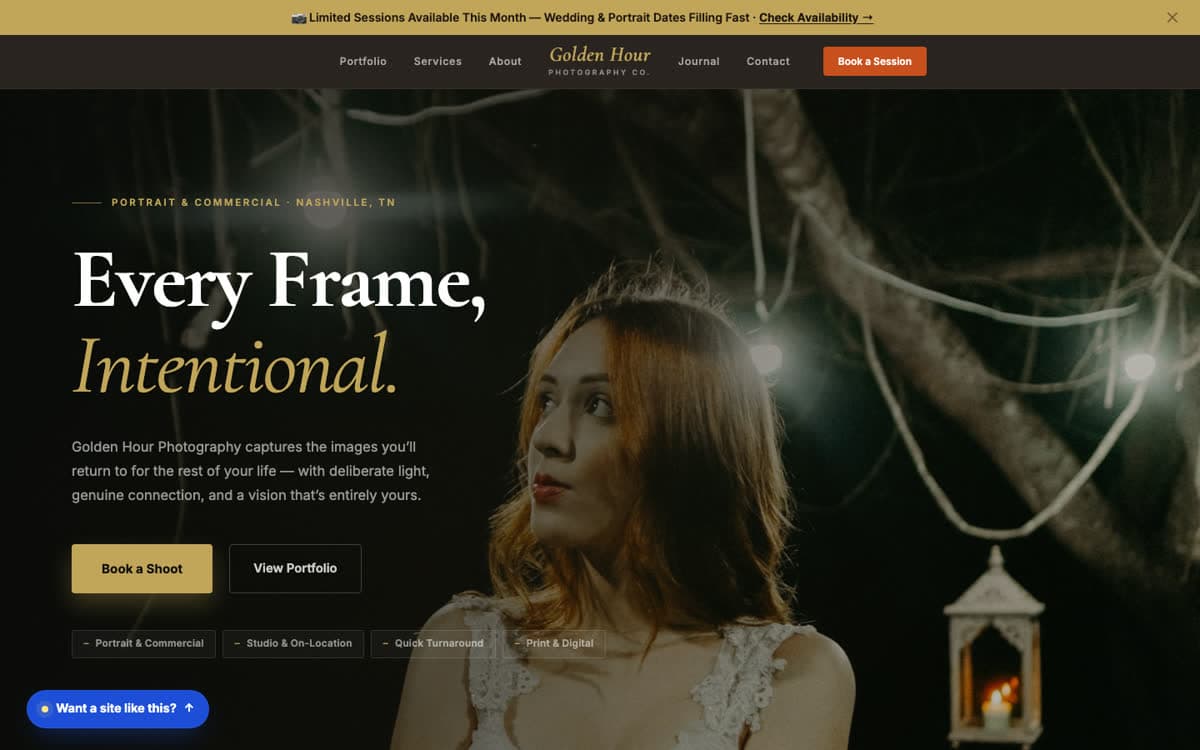Open View Portfolio from the hero

(x=295, y=568)
